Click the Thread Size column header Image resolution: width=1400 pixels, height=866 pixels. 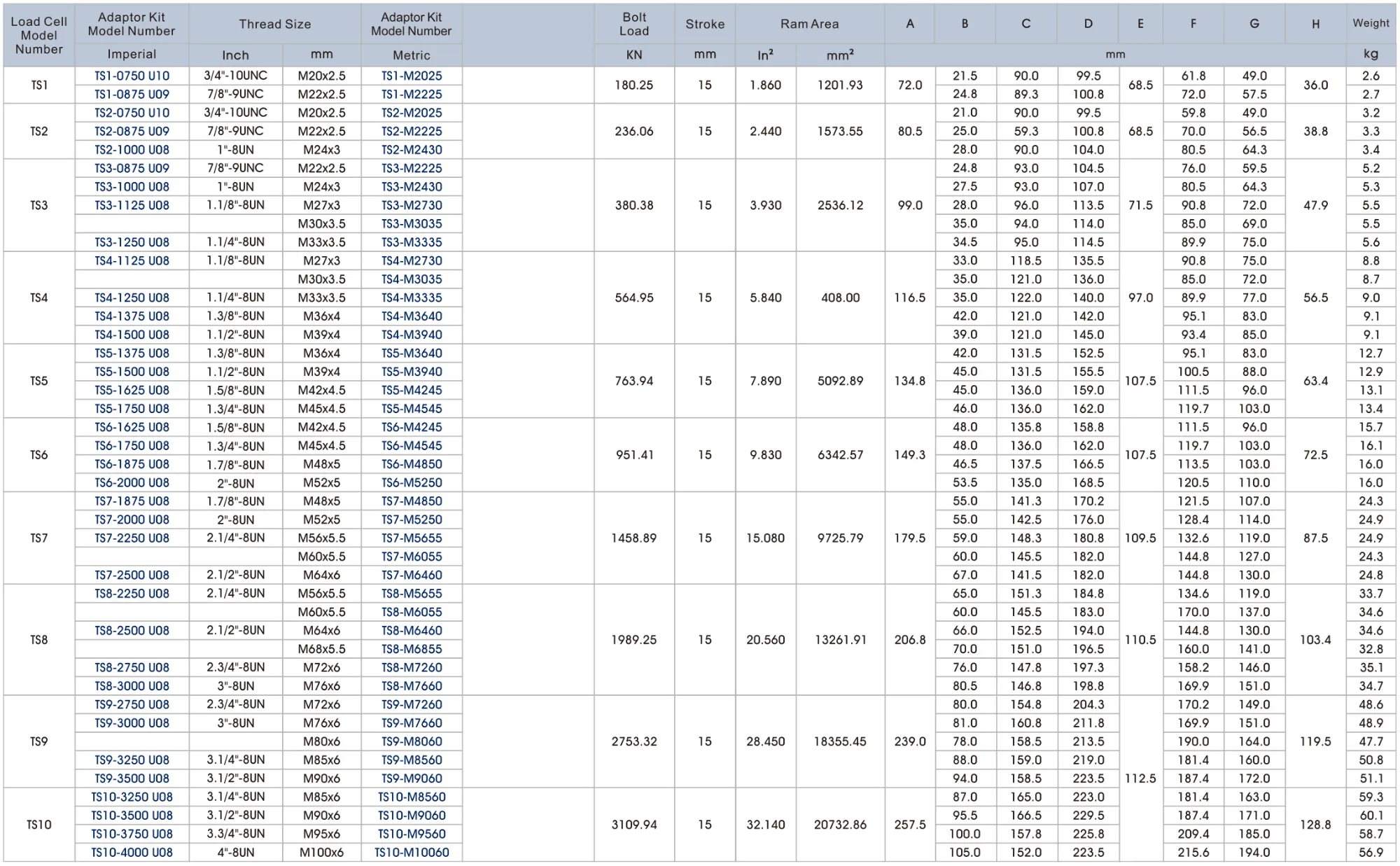pyautogui.click(x=274, y=24)
